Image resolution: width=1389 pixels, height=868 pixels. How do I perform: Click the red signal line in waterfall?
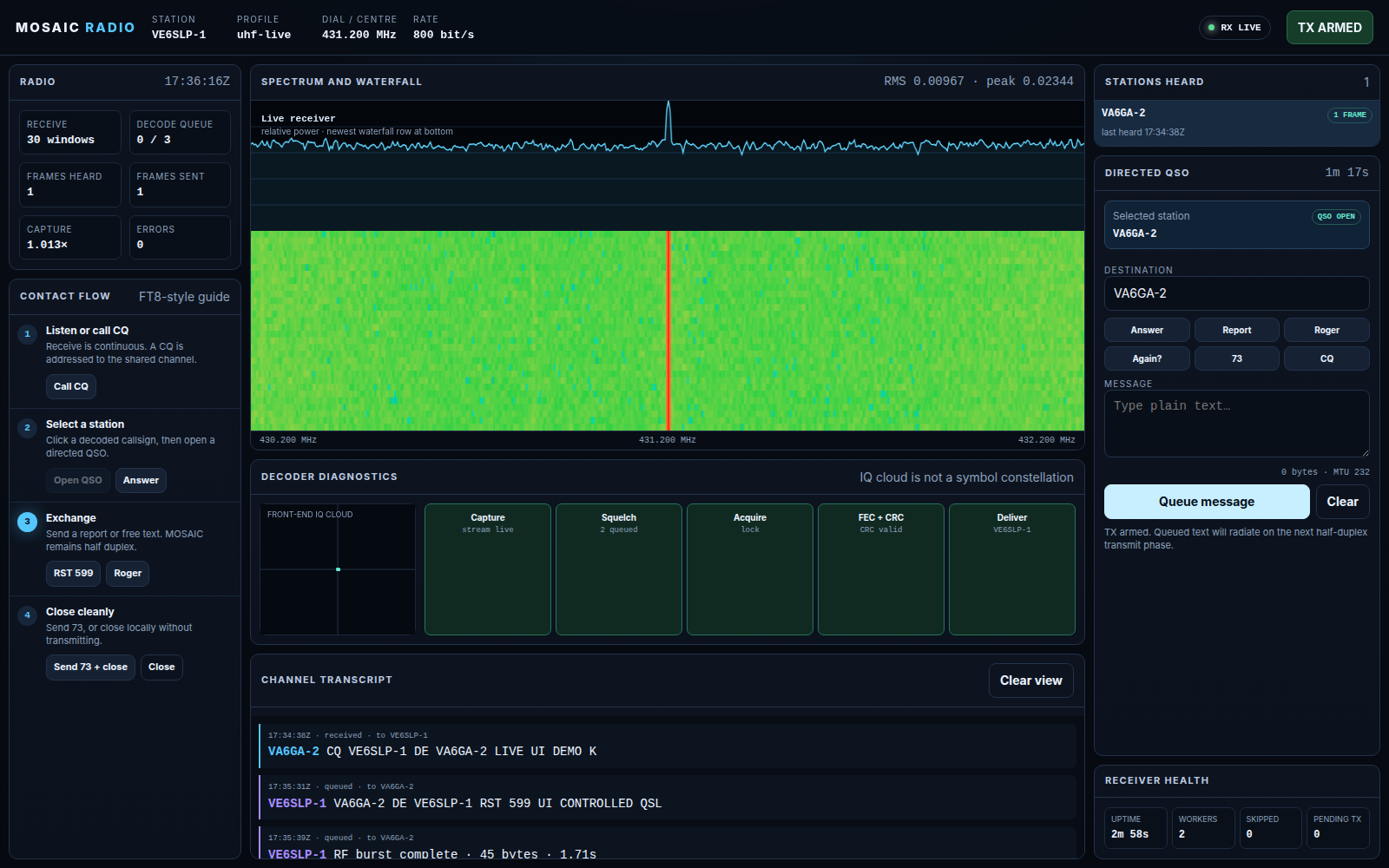pyautogui.click(x=668, y=330)
